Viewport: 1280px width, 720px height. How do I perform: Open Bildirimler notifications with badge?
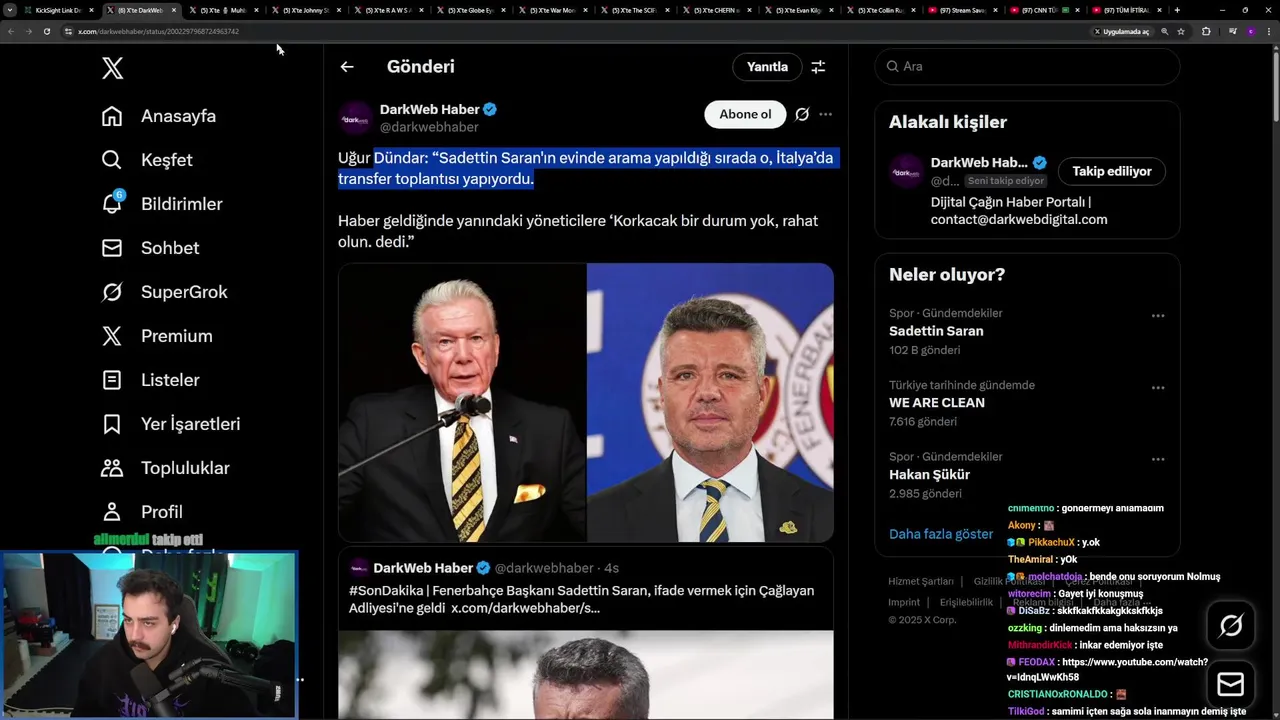pyautogui.click(x=162, y=204)
